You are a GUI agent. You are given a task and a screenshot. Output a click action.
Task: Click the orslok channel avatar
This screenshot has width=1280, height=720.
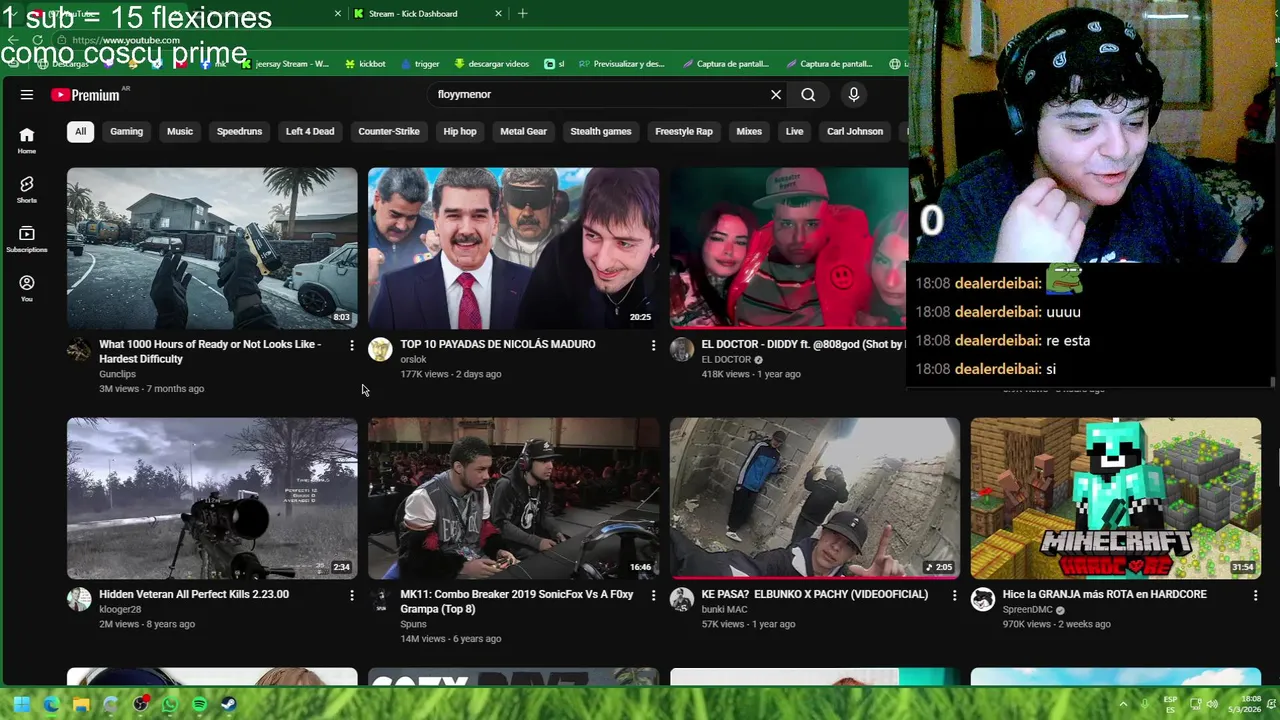(x=380, y=349)
